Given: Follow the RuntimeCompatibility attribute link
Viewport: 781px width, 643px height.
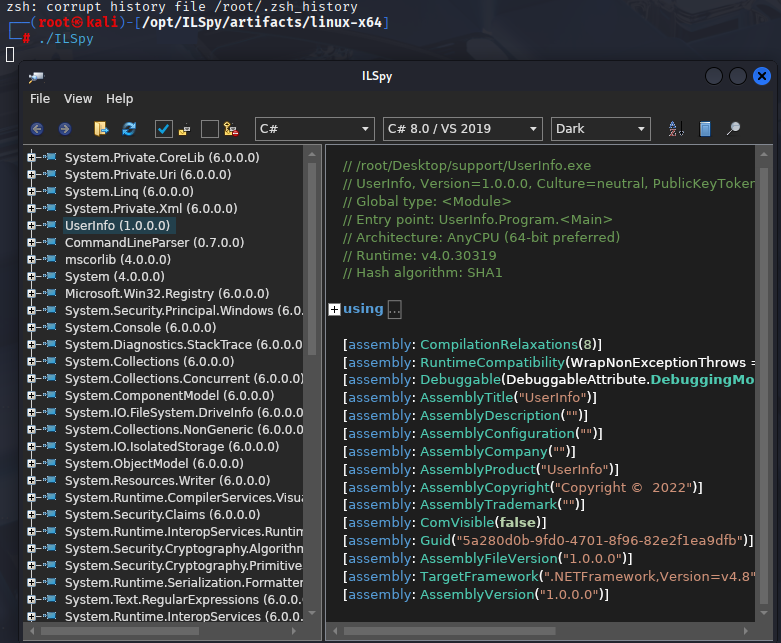Looking at the screenshot, I should coord(492,362).
